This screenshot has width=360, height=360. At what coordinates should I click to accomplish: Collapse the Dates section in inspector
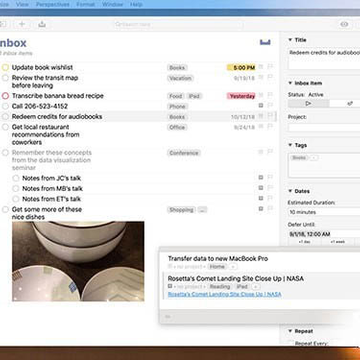pyautogui.click(x=290, y=191)
